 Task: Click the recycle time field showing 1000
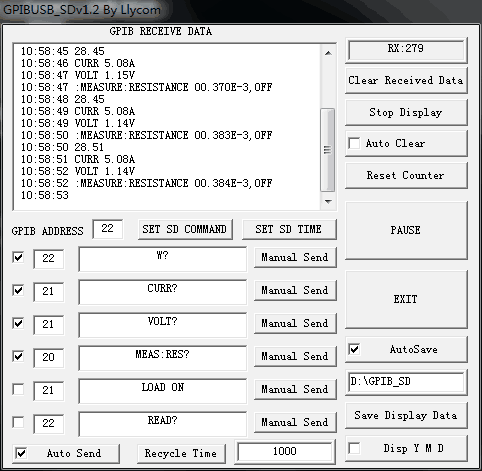coord(285,452)
